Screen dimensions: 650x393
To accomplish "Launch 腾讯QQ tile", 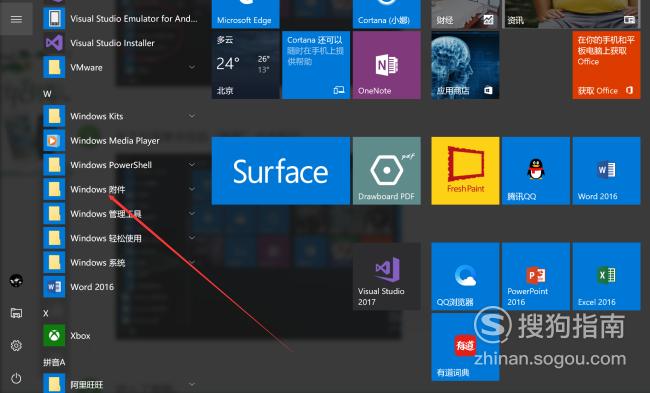I will (536, 171).
